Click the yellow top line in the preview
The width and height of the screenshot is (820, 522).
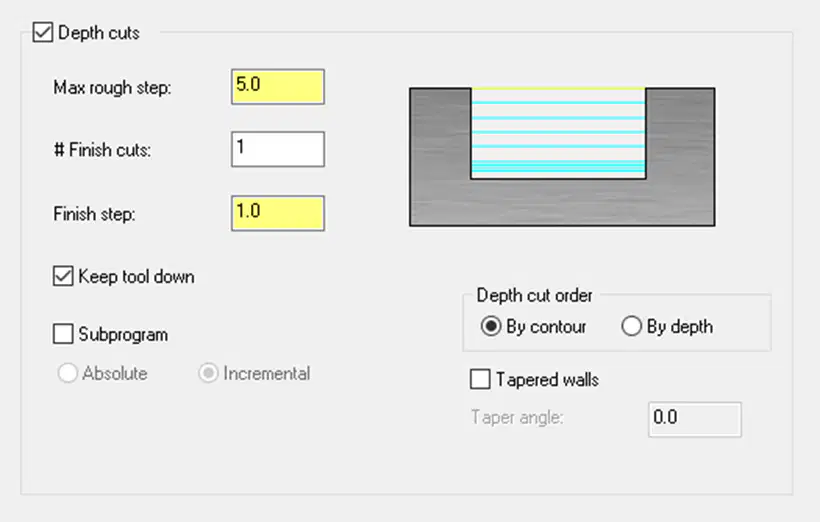pos(558,89)
